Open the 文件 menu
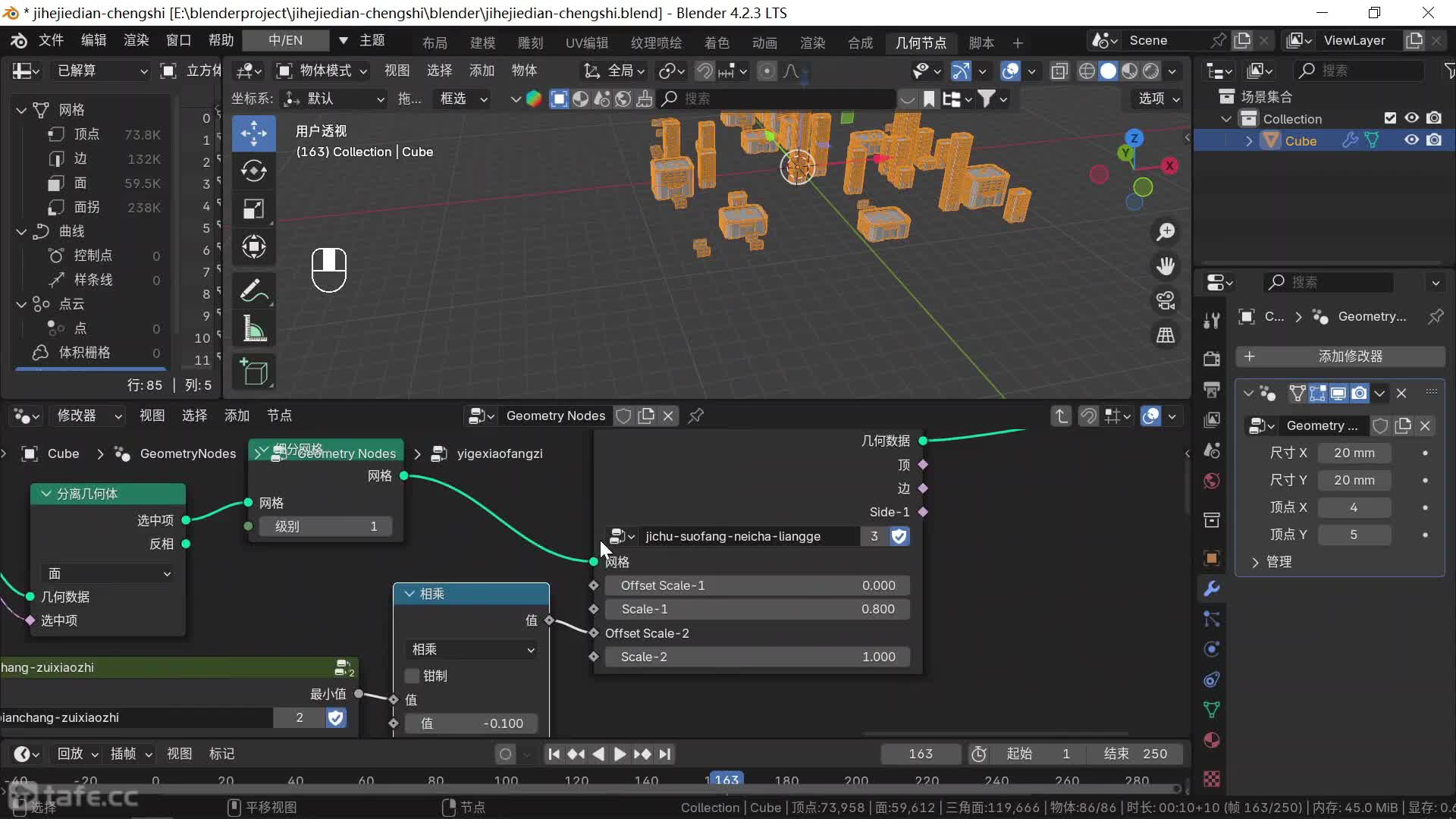1456x819 pixels. 51,40
